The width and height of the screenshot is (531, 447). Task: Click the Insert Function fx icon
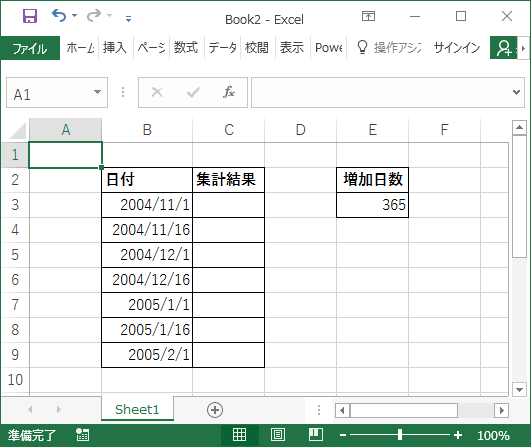pos(229,92)
